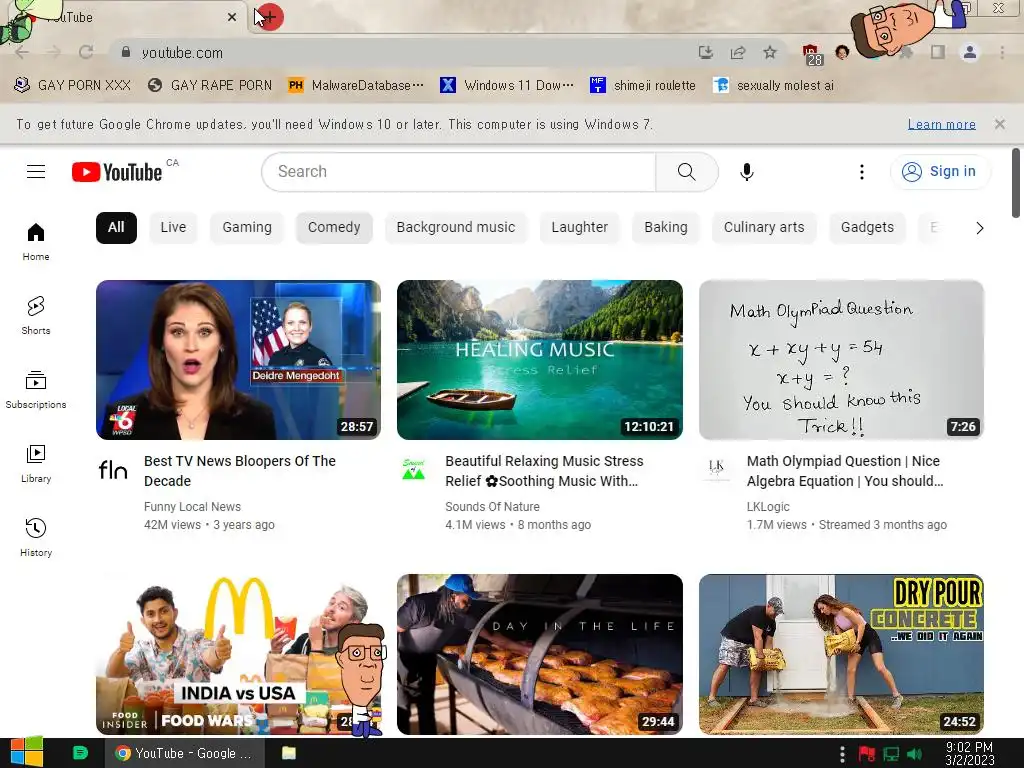Click the page vertical scrollbar
This screenshot has width=1024, height=768.
click(x=1016, y=183)
